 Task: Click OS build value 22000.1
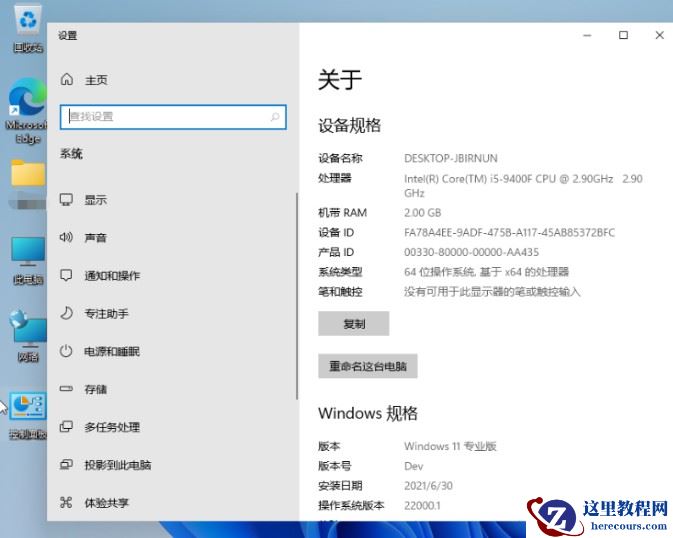click(422, 505)
